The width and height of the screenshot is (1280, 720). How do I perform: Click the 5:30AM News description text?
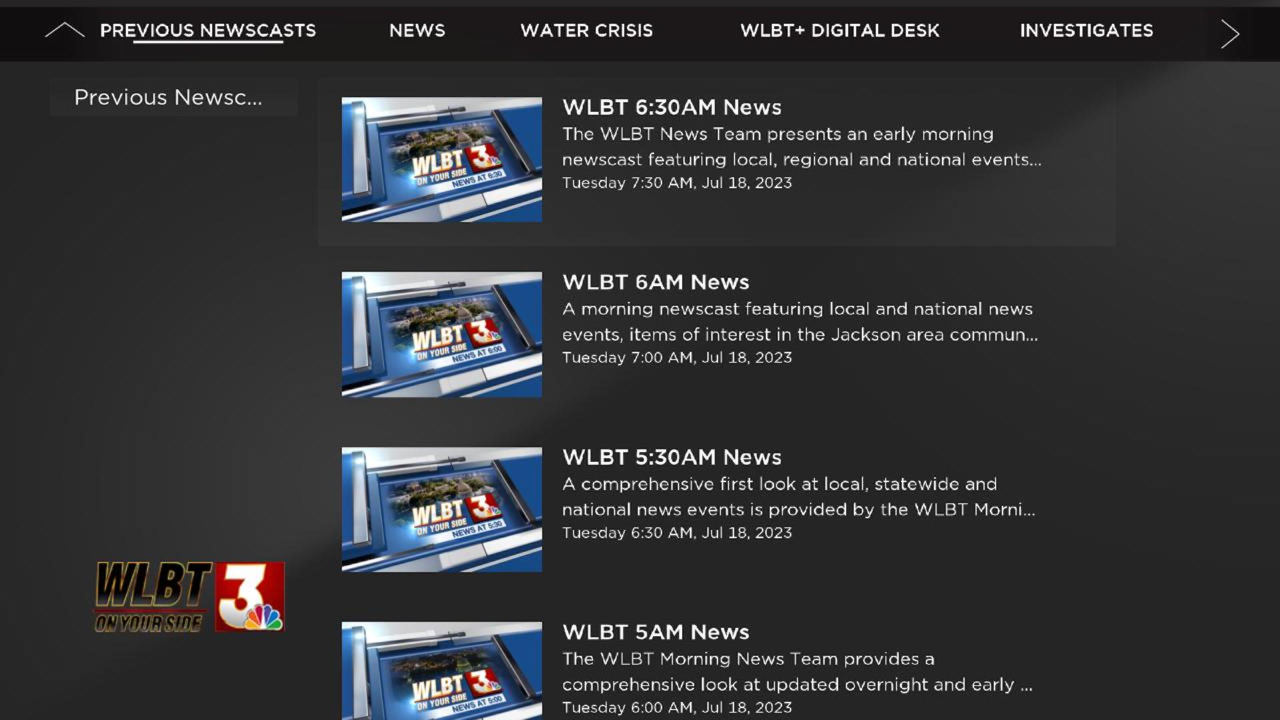click(x=799, y=497)
